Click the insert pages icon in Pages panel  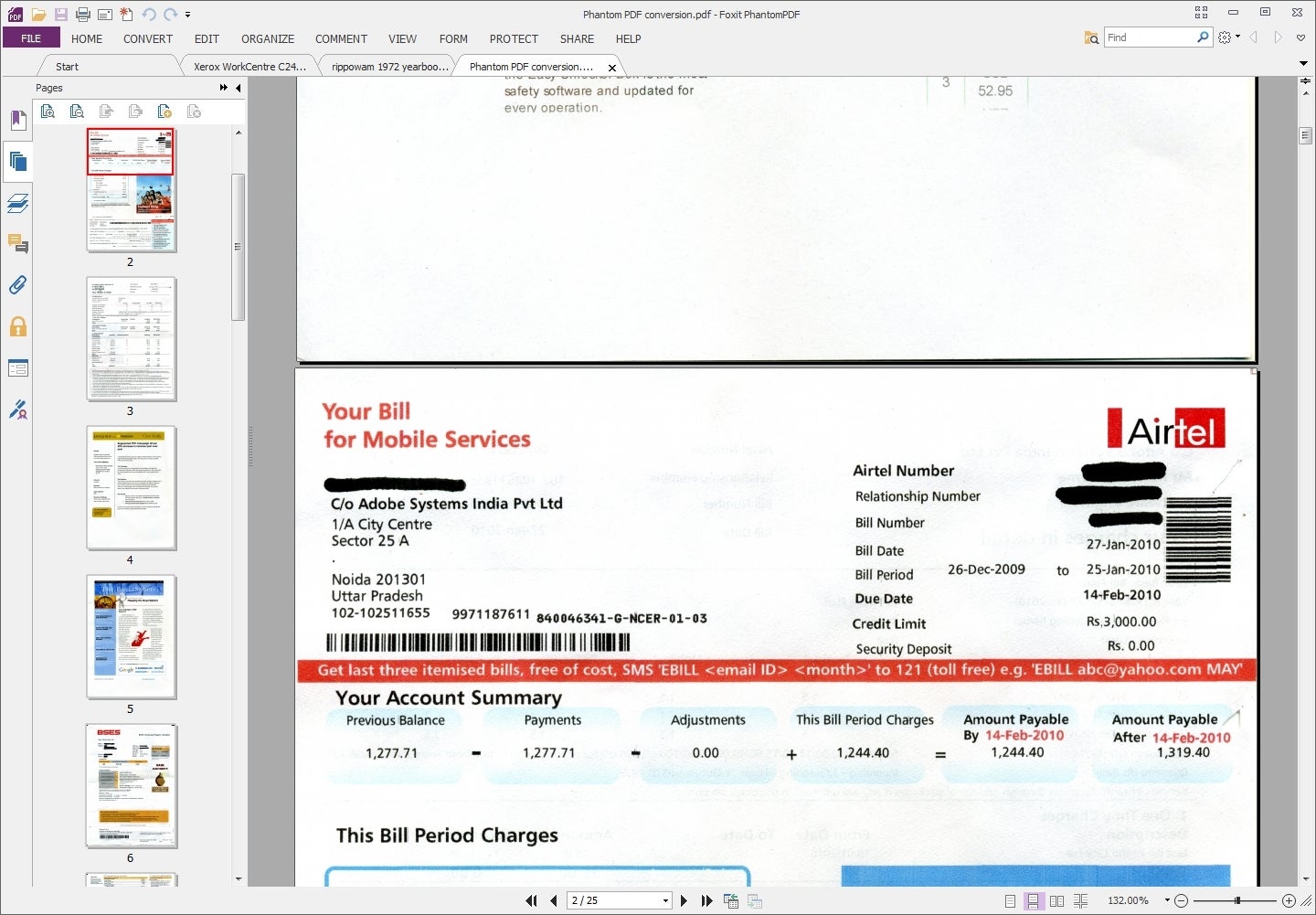(x=164, y=112)
